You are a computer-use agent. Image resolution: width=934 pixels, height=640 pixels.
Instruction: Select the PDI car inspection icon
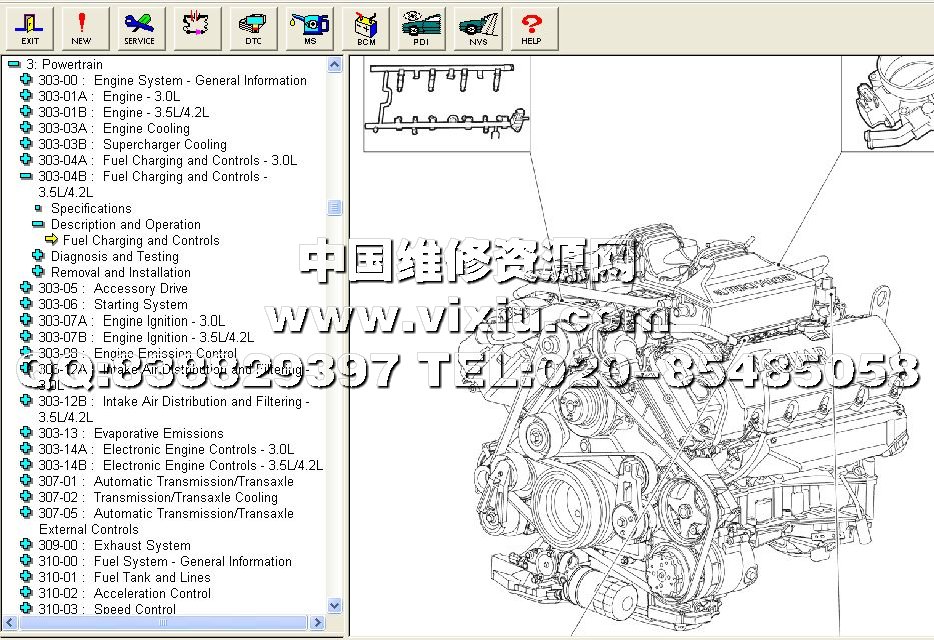click(x=421, y=27)
